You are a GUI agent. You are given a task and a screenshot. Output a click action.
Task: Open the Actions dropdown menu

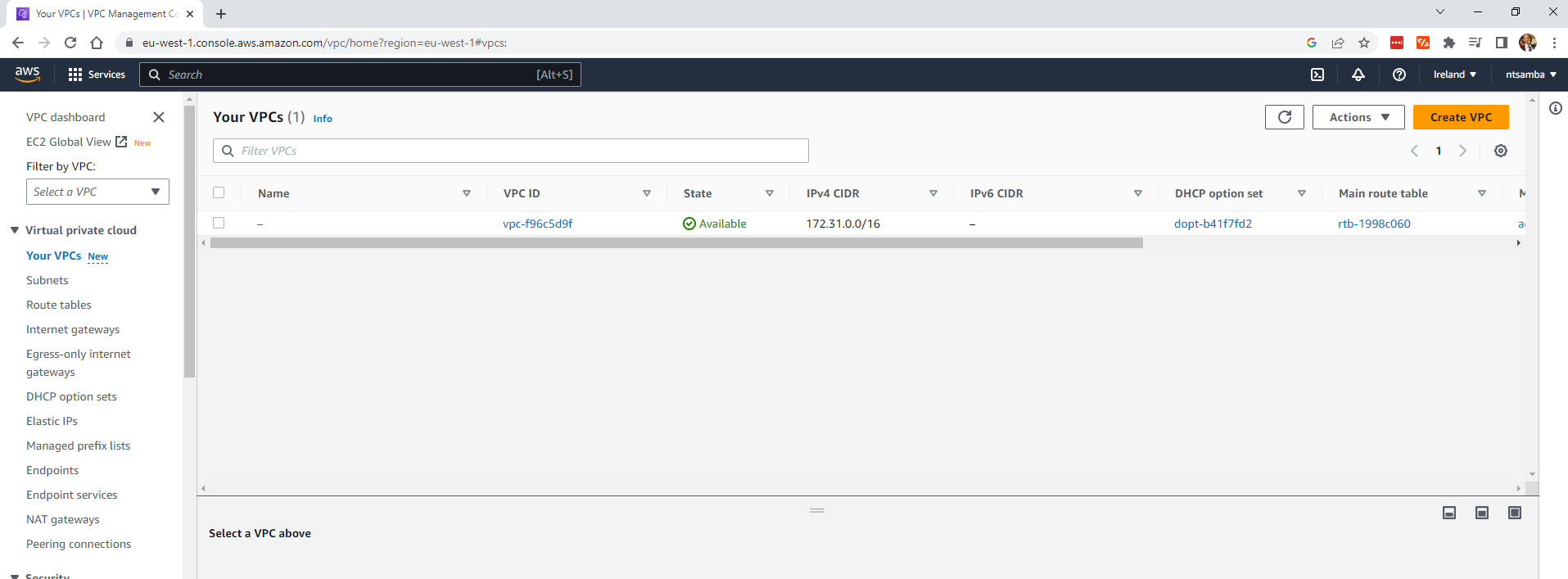coord(1358,117)
